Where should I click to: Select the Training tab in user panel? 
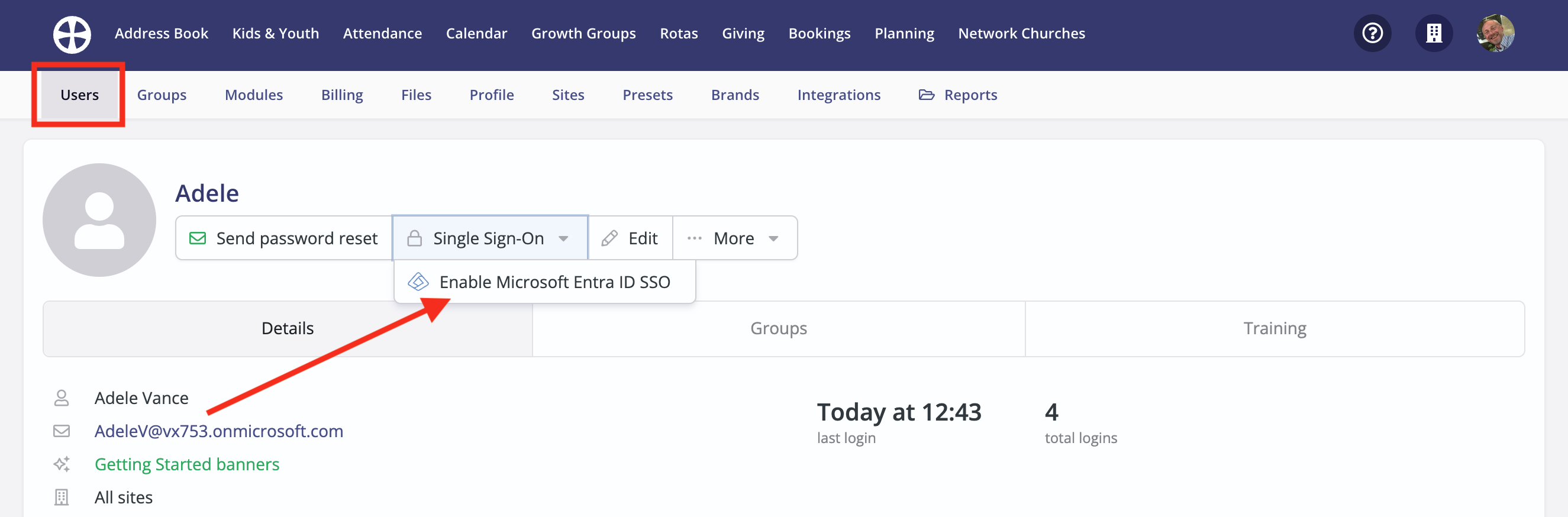click(1275, 328)
